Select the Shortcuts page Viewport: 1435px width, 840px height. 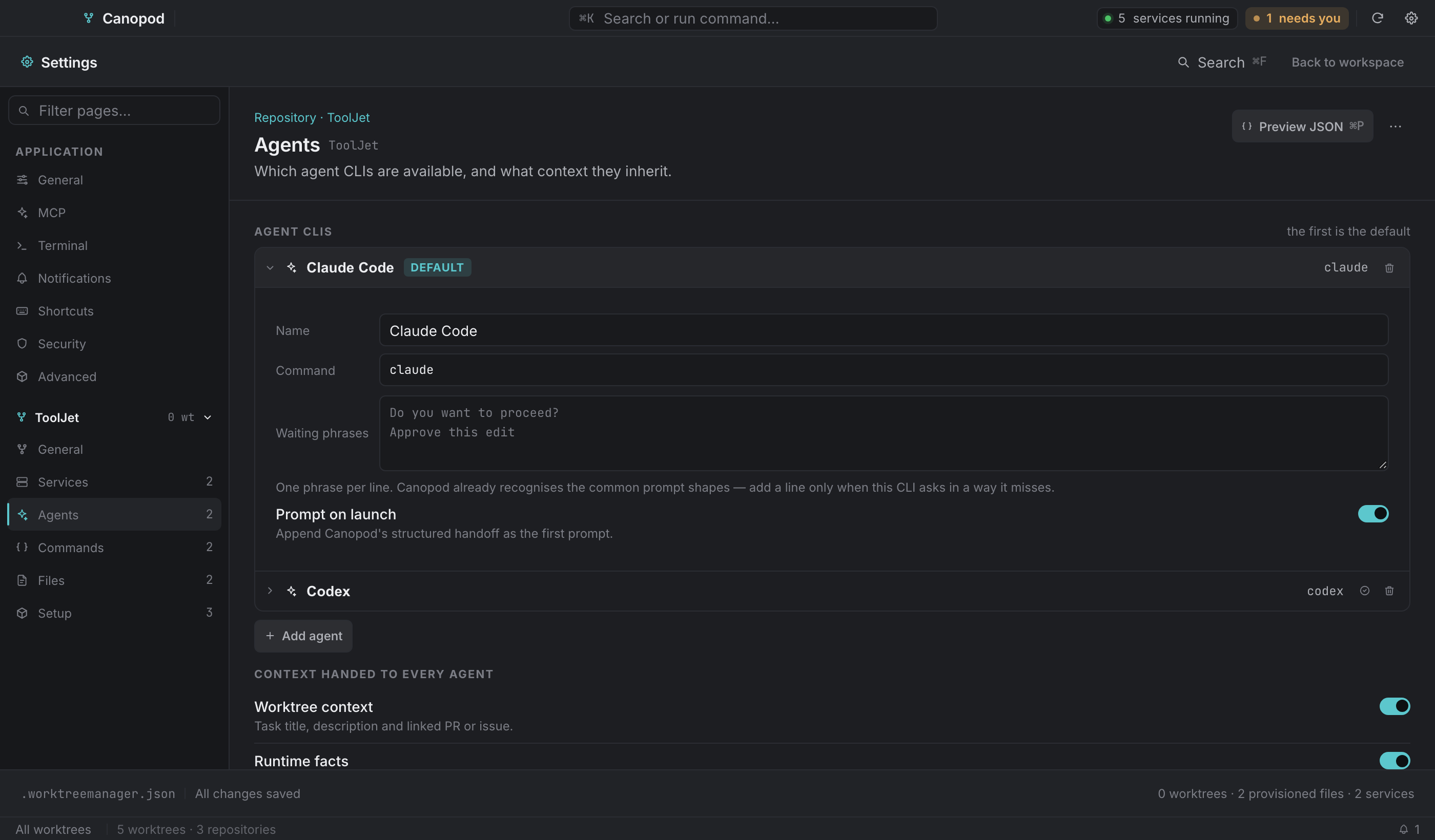[x=114, y=311]
